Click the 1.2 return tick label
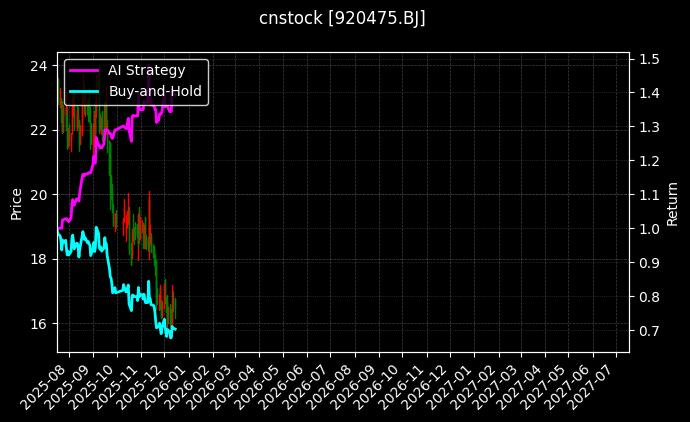The image size is (690, 422). 648,161
